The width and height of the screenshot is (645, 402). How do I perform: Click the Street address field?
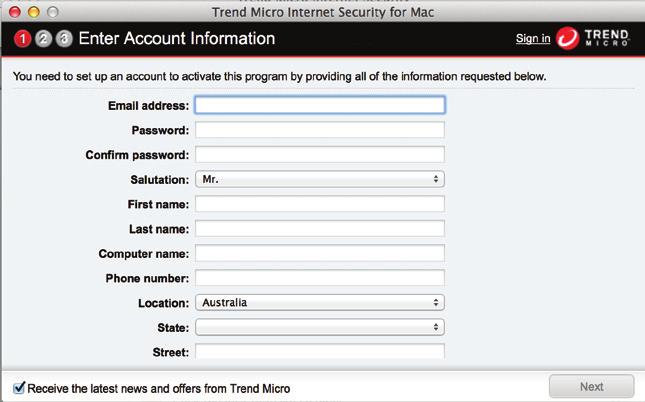point(320,351)
